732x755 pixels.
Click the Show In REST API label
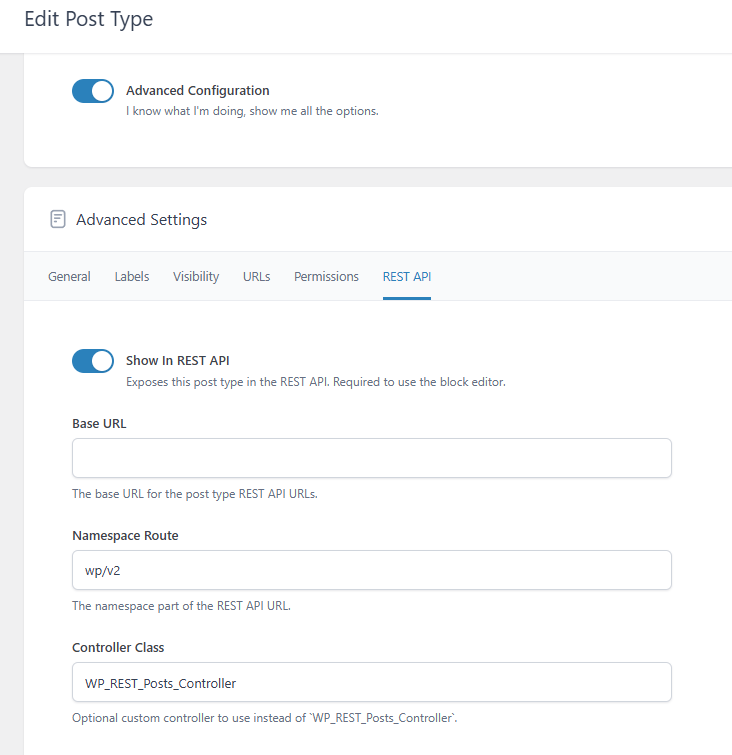pyautogui.click(x=178, y=361)
